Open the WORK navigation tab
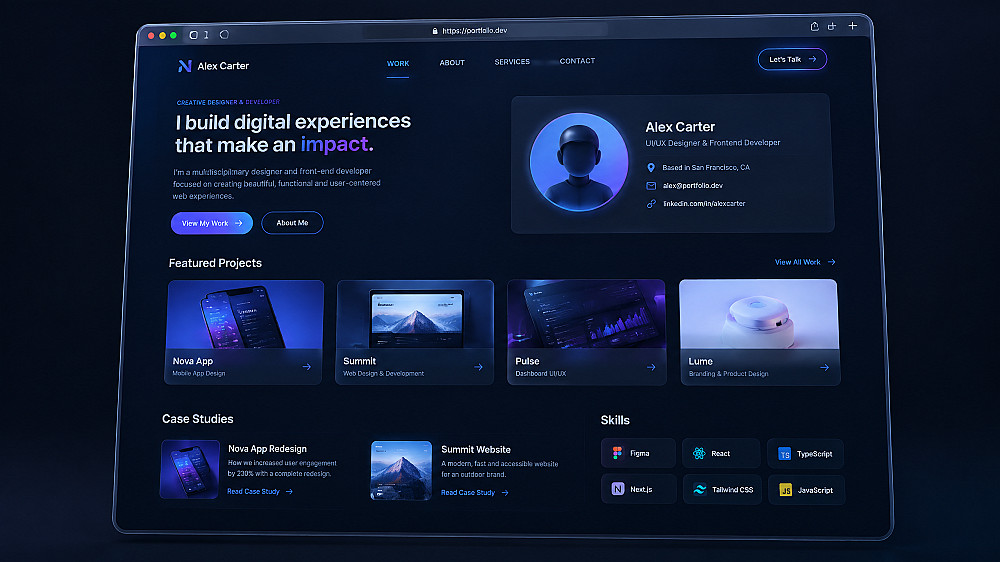Screen dimensions: 1000x562 coord(398,63)
